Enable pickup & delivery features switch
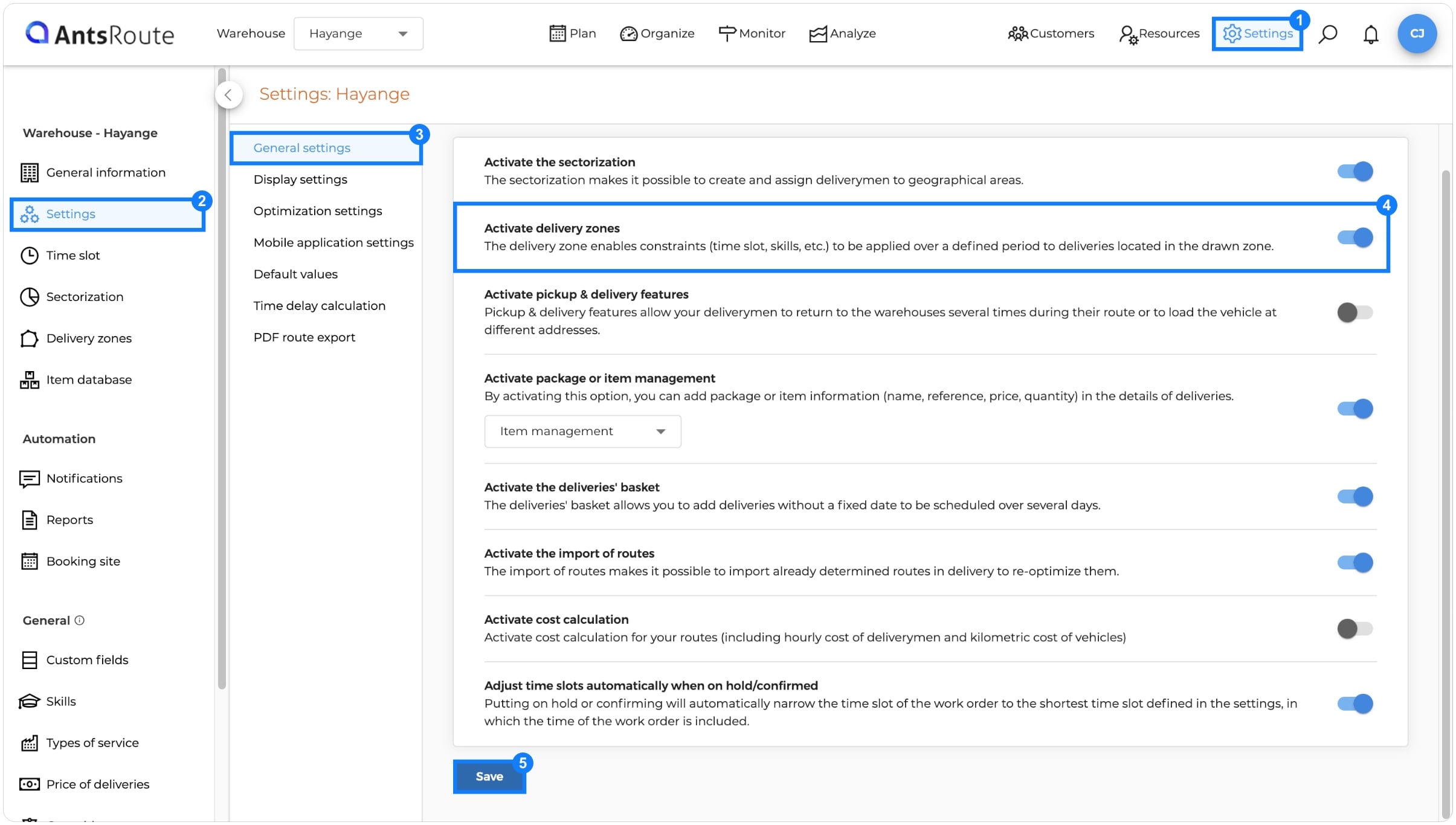 [1355, 312]
